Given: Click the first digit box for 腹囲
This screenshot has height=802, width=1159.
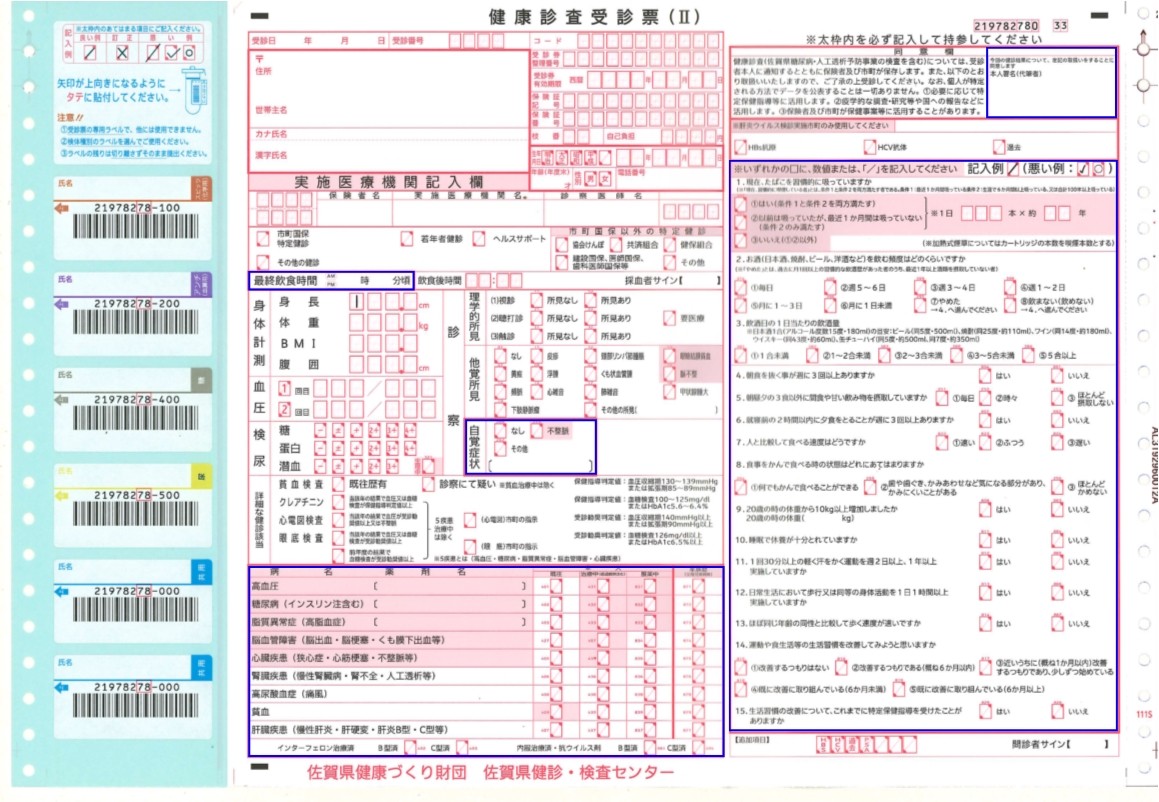Looking at the screenshot, I should click(356, 364).
